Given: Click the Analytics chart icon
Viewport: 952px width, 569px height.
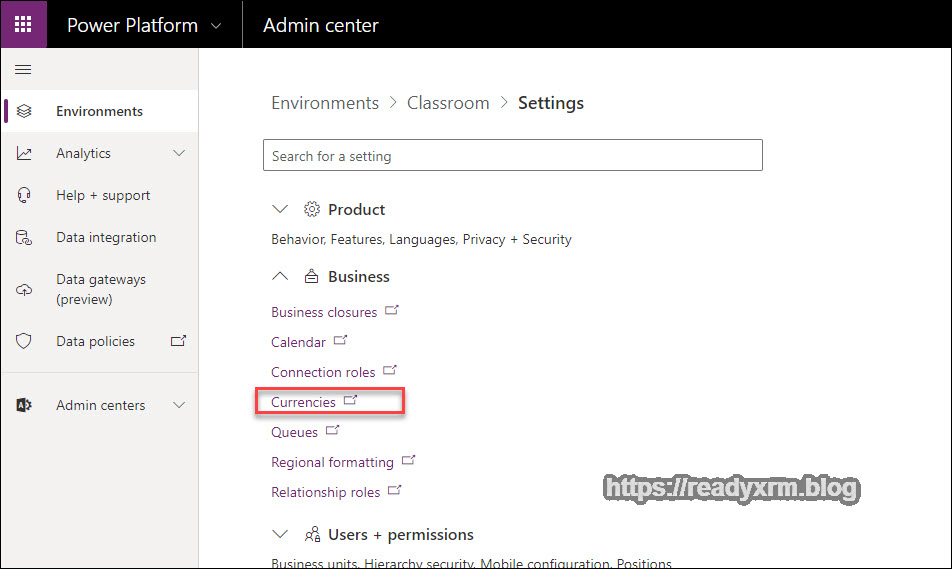Looking at the screenshot, I should pyautogui.click(x=24, y=153).
